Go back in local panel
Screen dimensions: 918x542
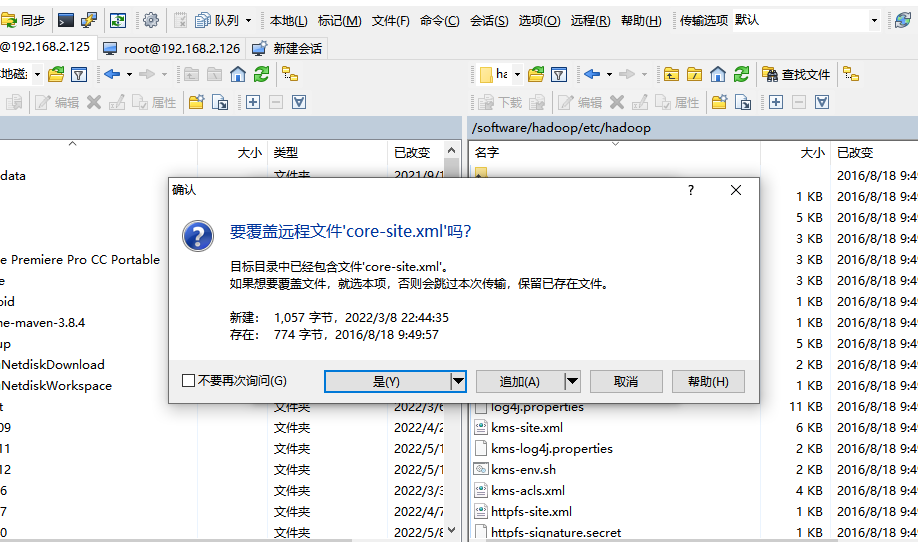click(x=112, y=74)
